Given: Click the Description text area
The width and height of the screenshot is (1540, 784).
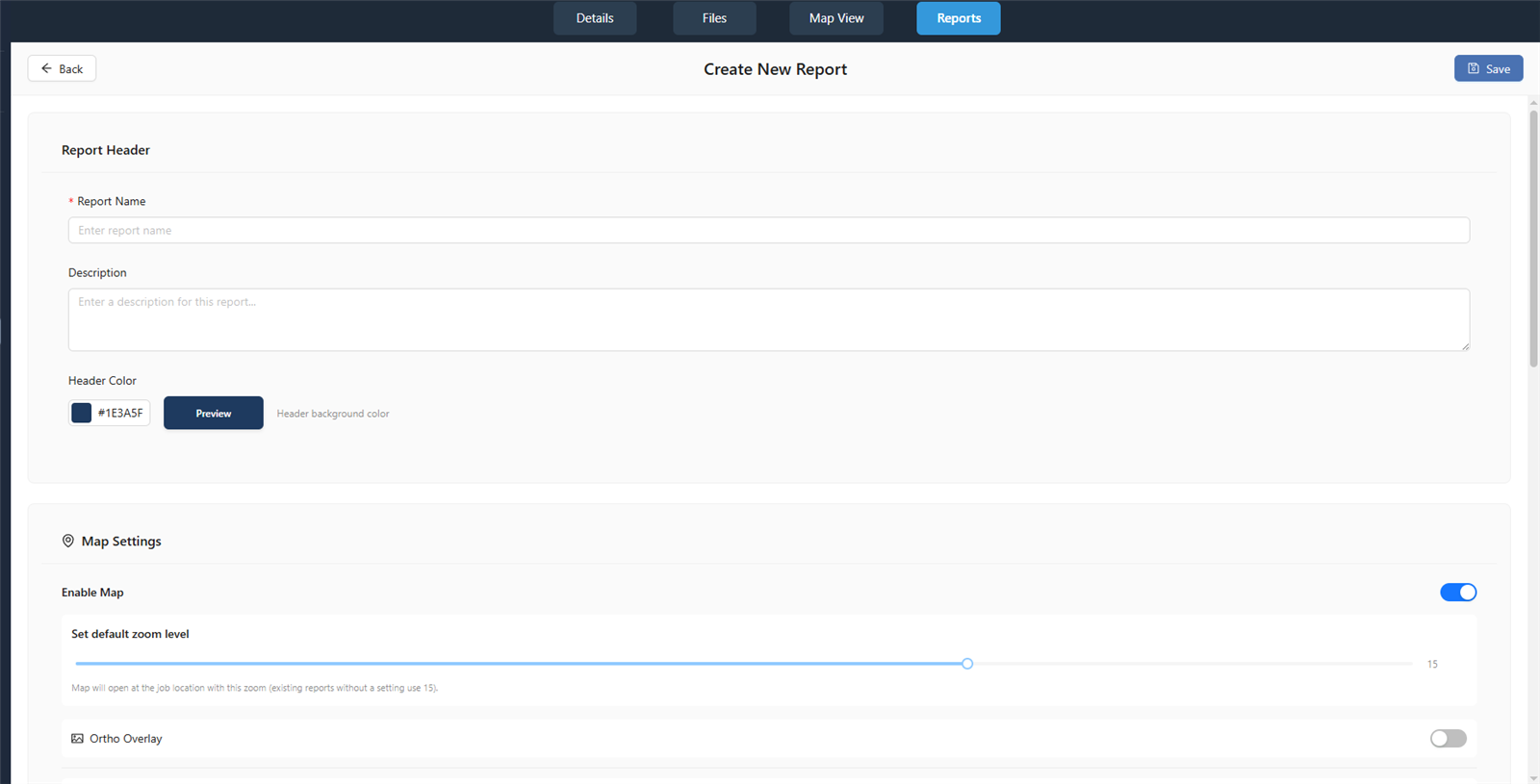Looking at the screenshot, I should (x=769, y=319).
